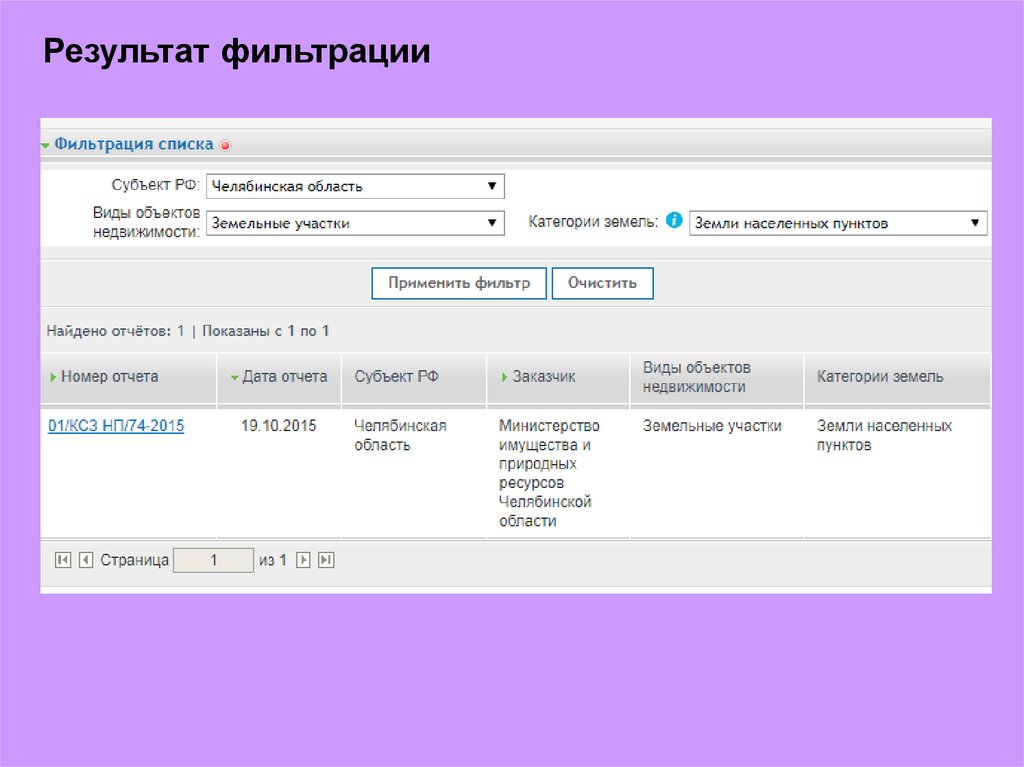1024x767 pixels.
Task: Jump to the last page icon
Action: coord(326,561)
